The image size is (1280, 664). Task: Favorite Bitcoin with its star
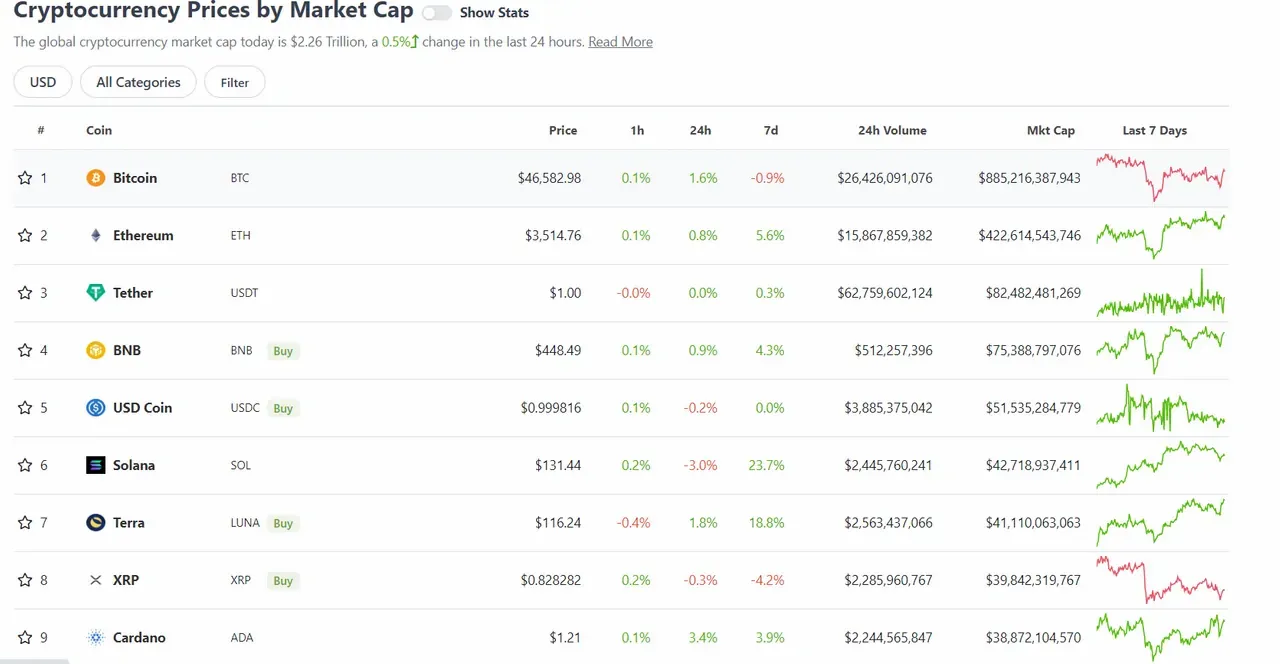pos(25,178)
